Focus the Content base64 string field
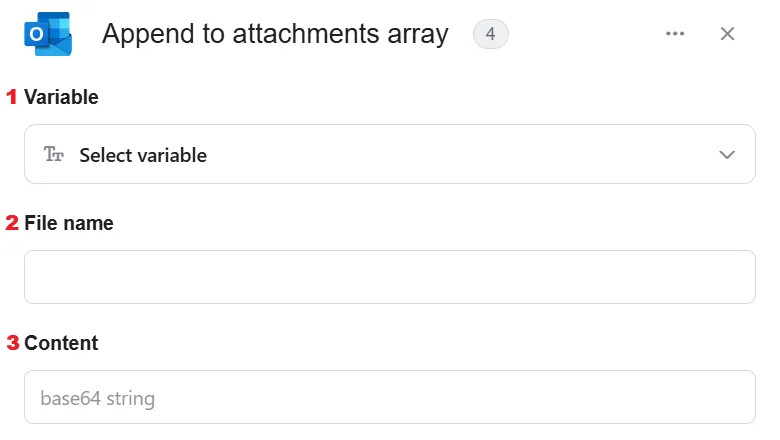 [390, 397]
